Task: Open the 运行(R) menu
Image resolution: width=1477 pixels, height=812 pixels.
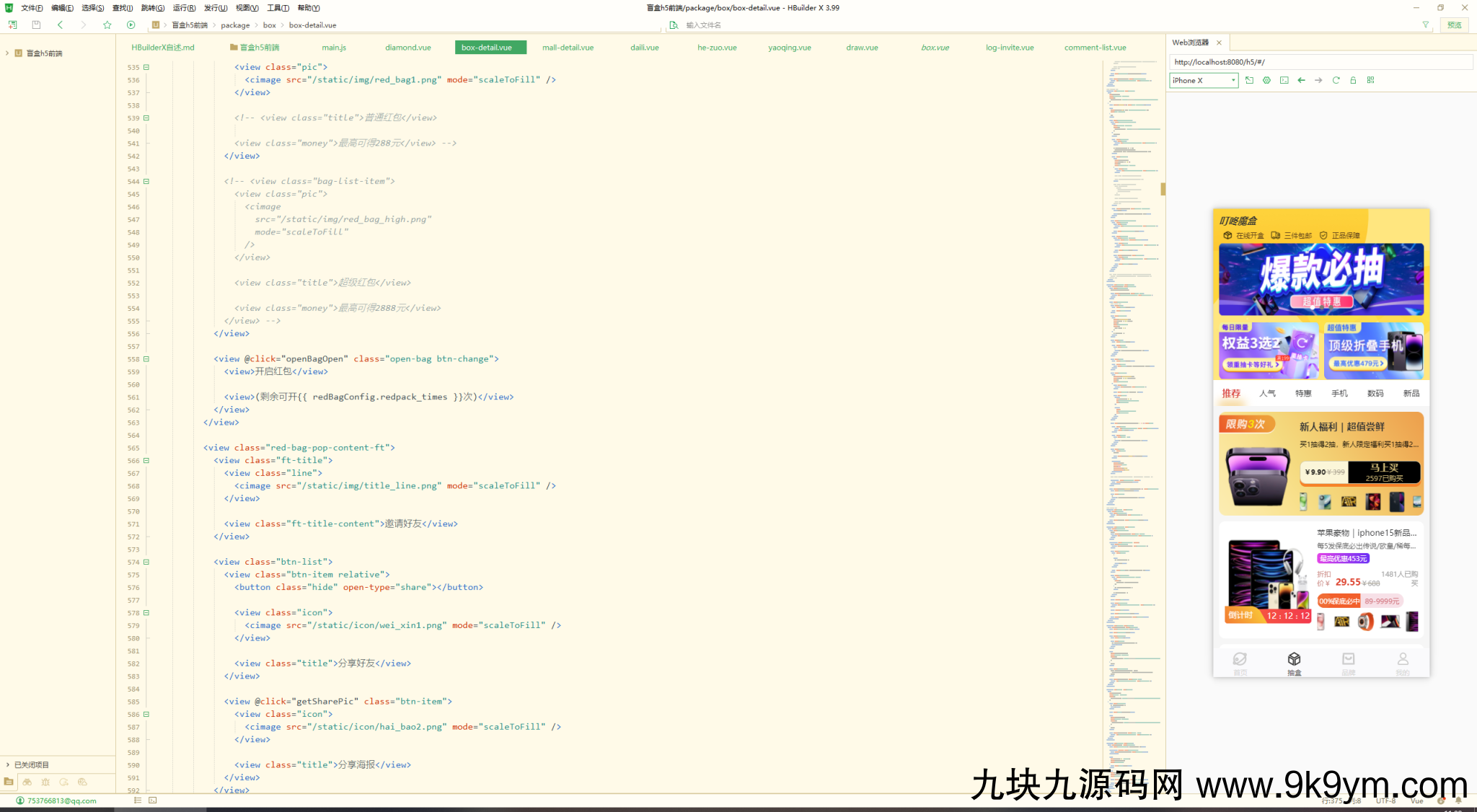Action: (x=184, y=8)
